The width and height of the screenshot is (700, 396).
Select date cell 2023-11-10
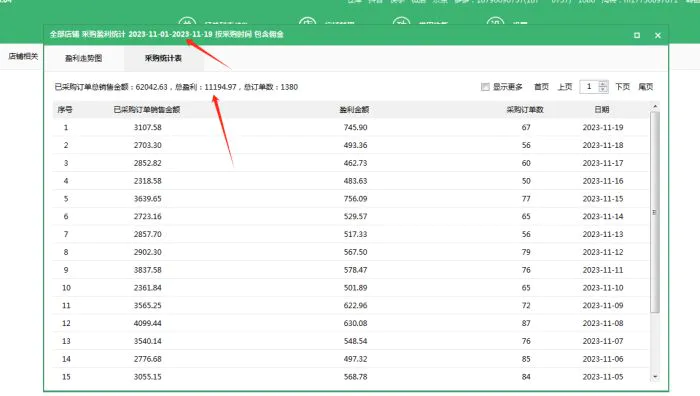[603, 288]
